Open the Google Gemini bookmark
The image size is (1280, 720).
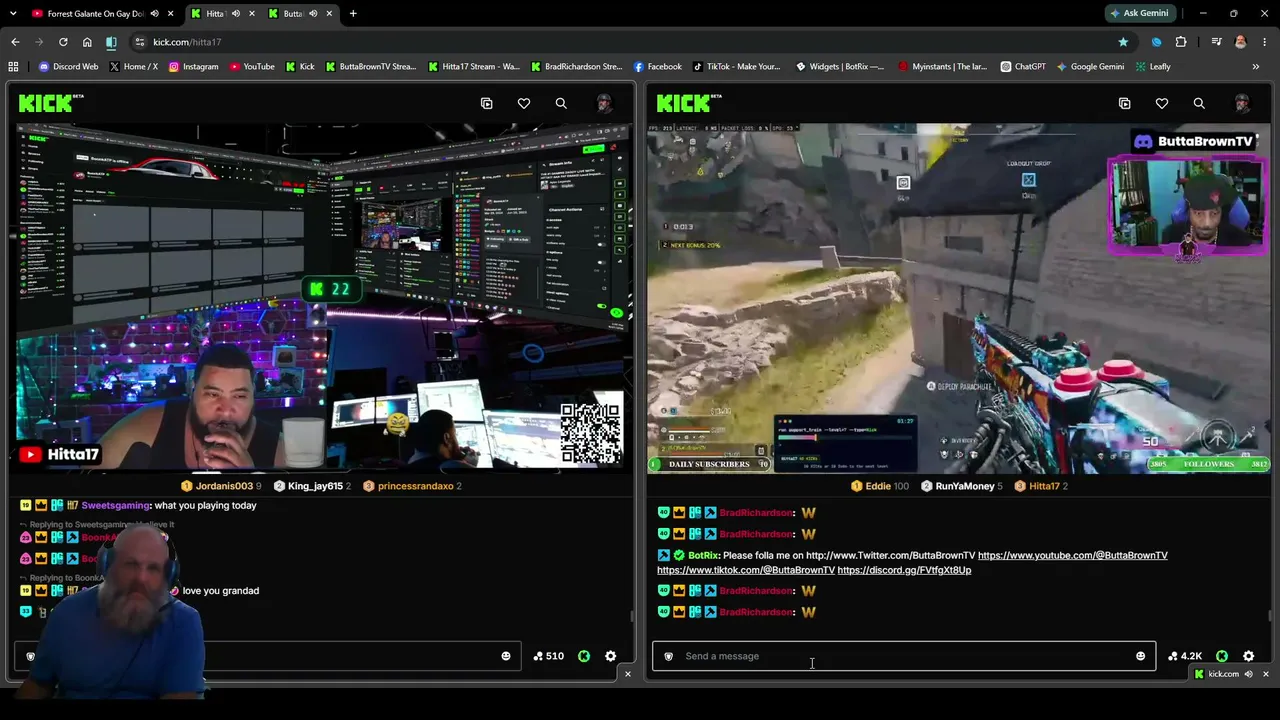coord(1090,67)
